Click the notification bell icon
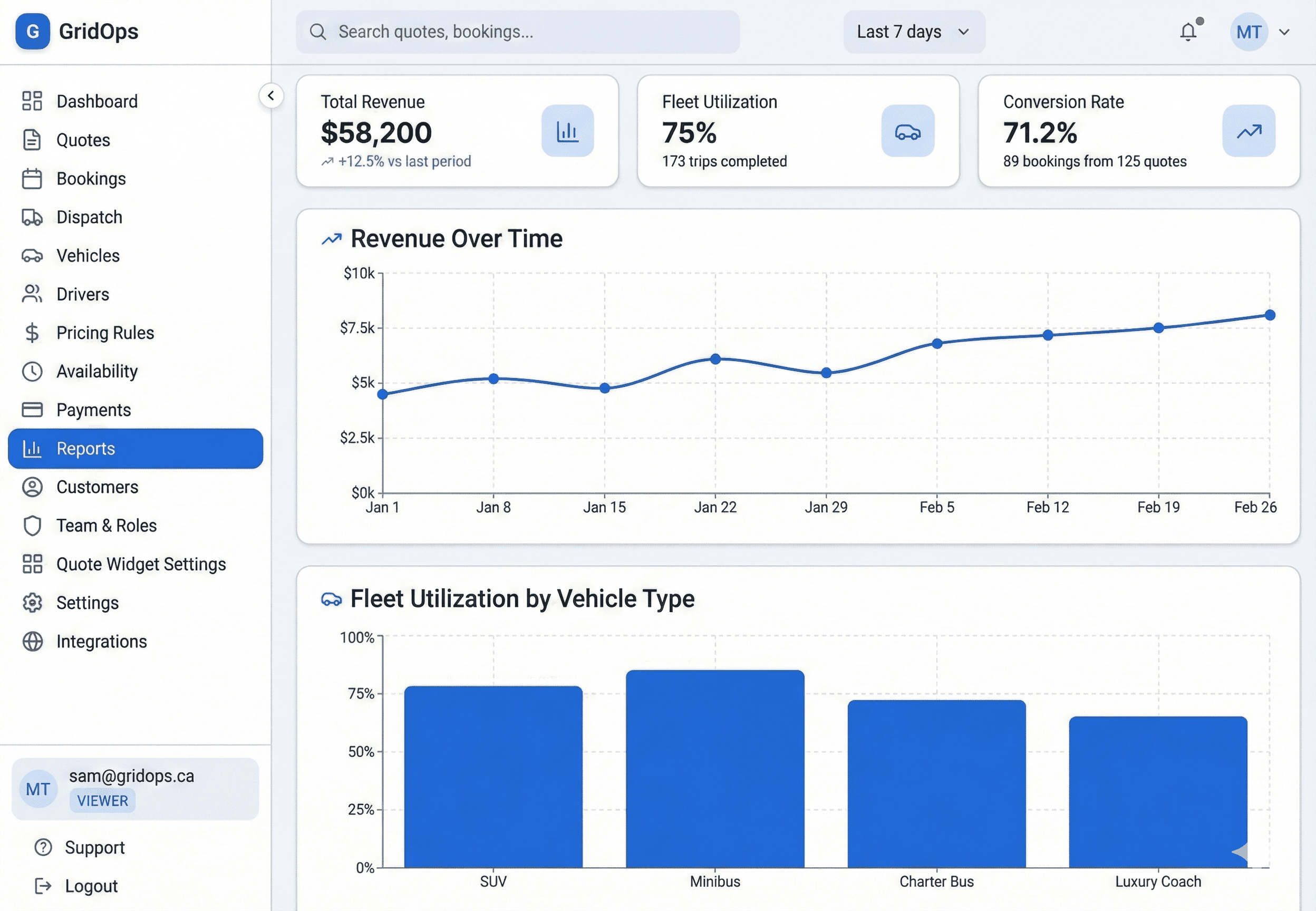Image resolution: width=1316 pixels, height=911 pixels. tap(1188, 32)
